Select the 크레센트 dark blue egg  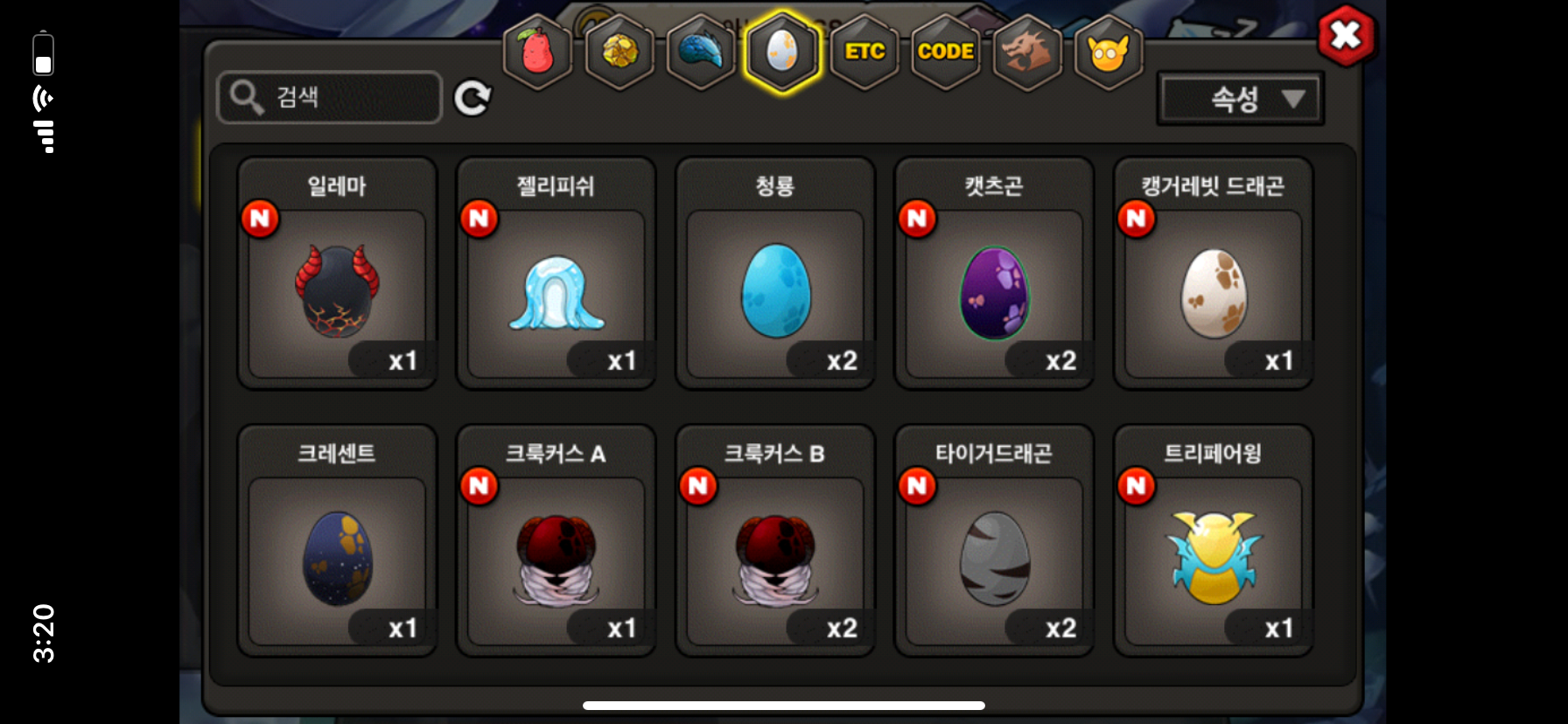337,541
